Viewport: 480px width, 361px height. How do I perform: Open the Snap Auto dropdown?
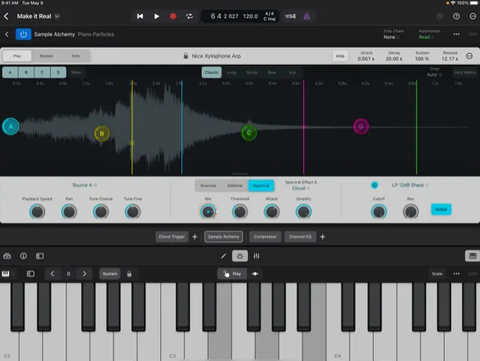(x=434, y=72)
